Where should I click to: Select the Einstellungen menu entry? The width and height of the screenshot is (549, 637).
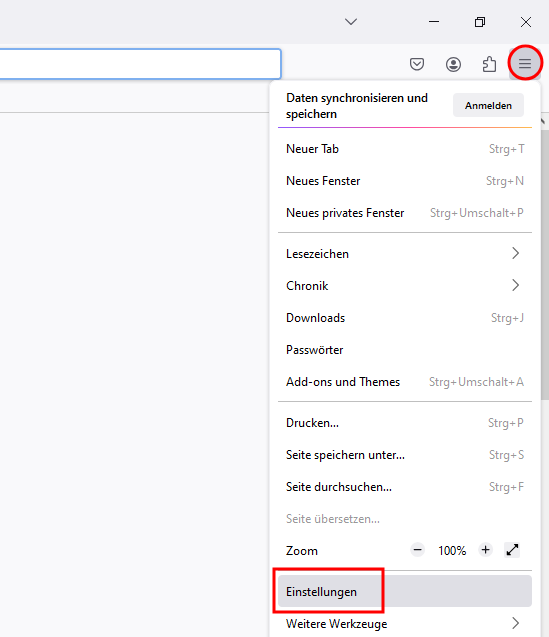[405, 592]
